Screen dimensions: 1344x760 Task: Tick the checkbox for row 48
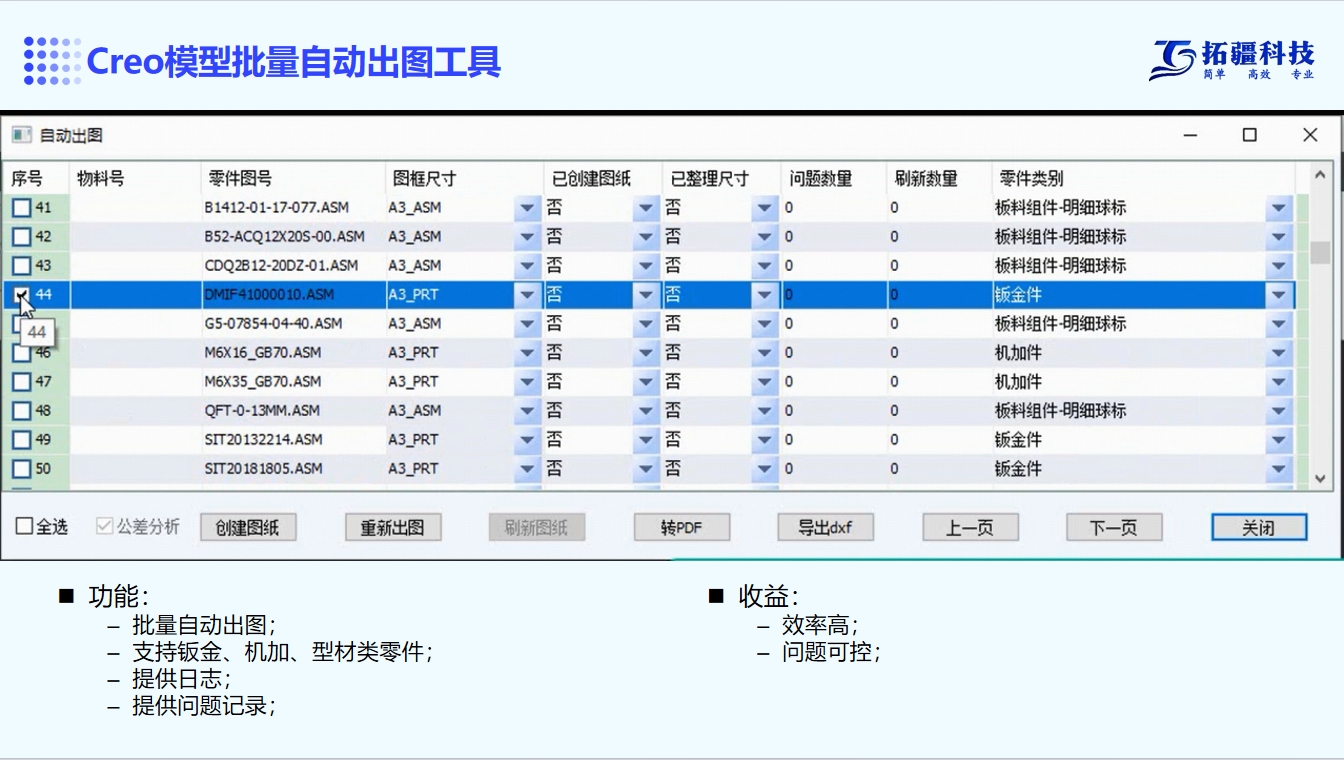coord(21,411)
